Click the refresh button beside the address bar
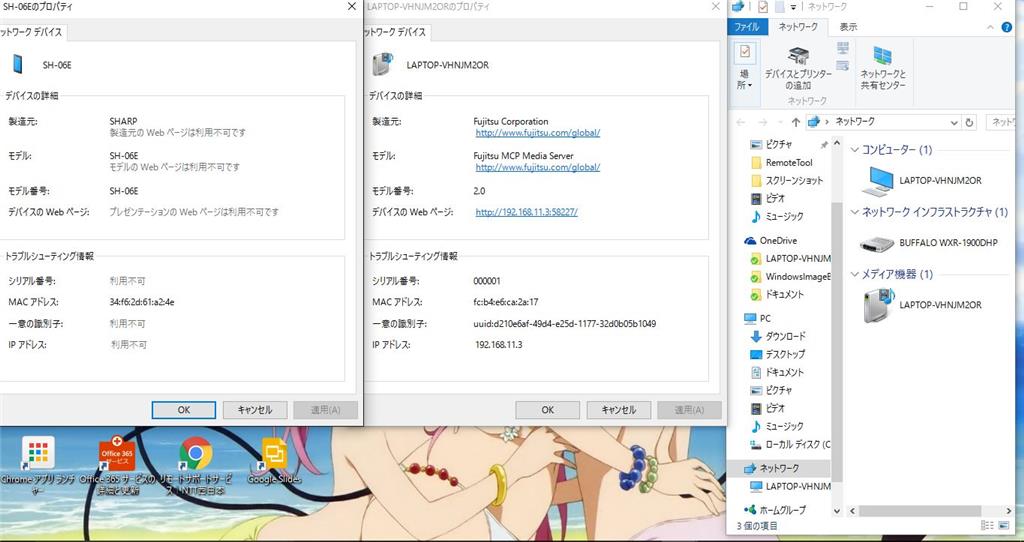1024x542 pixels. 969,122
